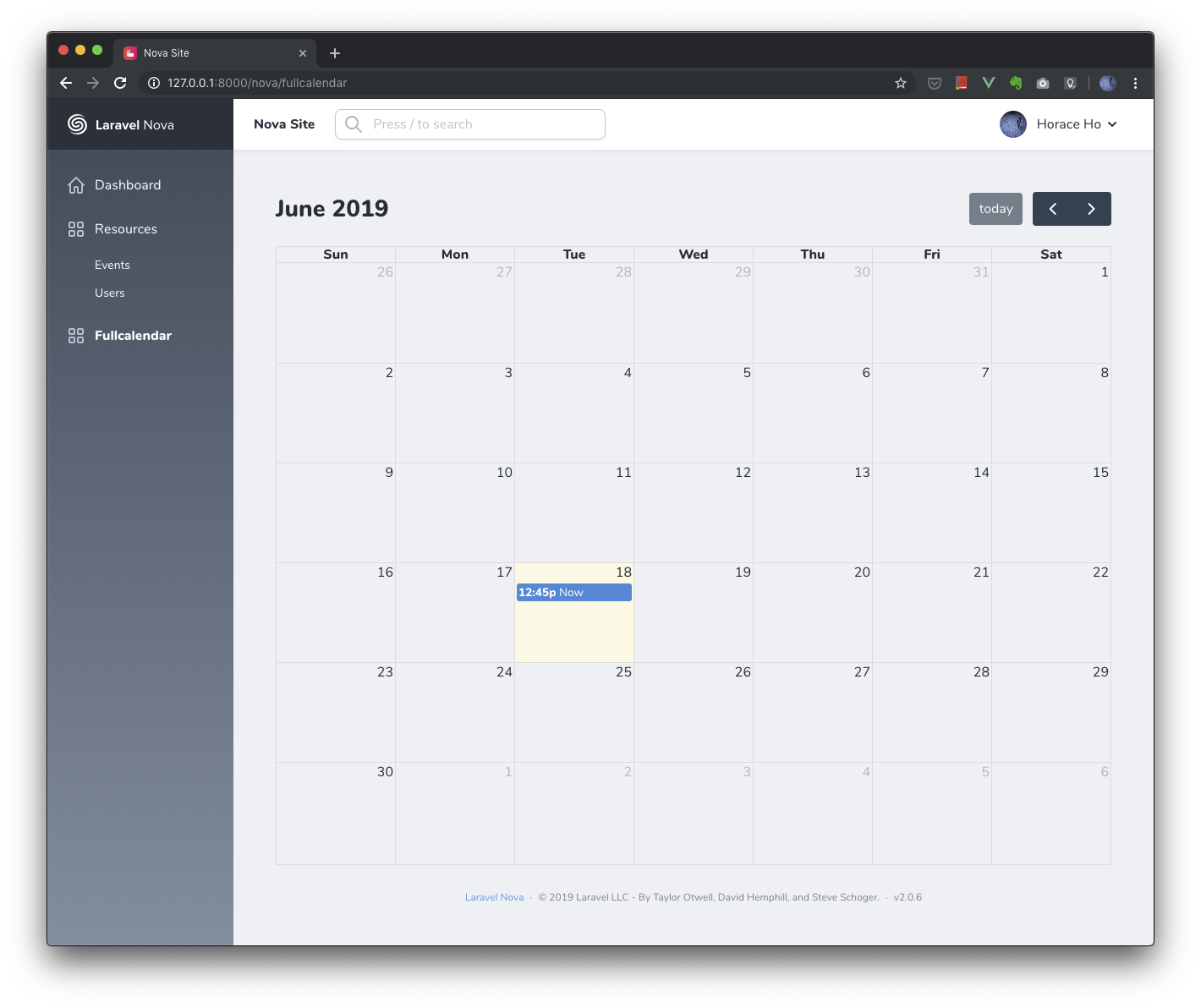Click the June 18 day cell

pos(574,613)
